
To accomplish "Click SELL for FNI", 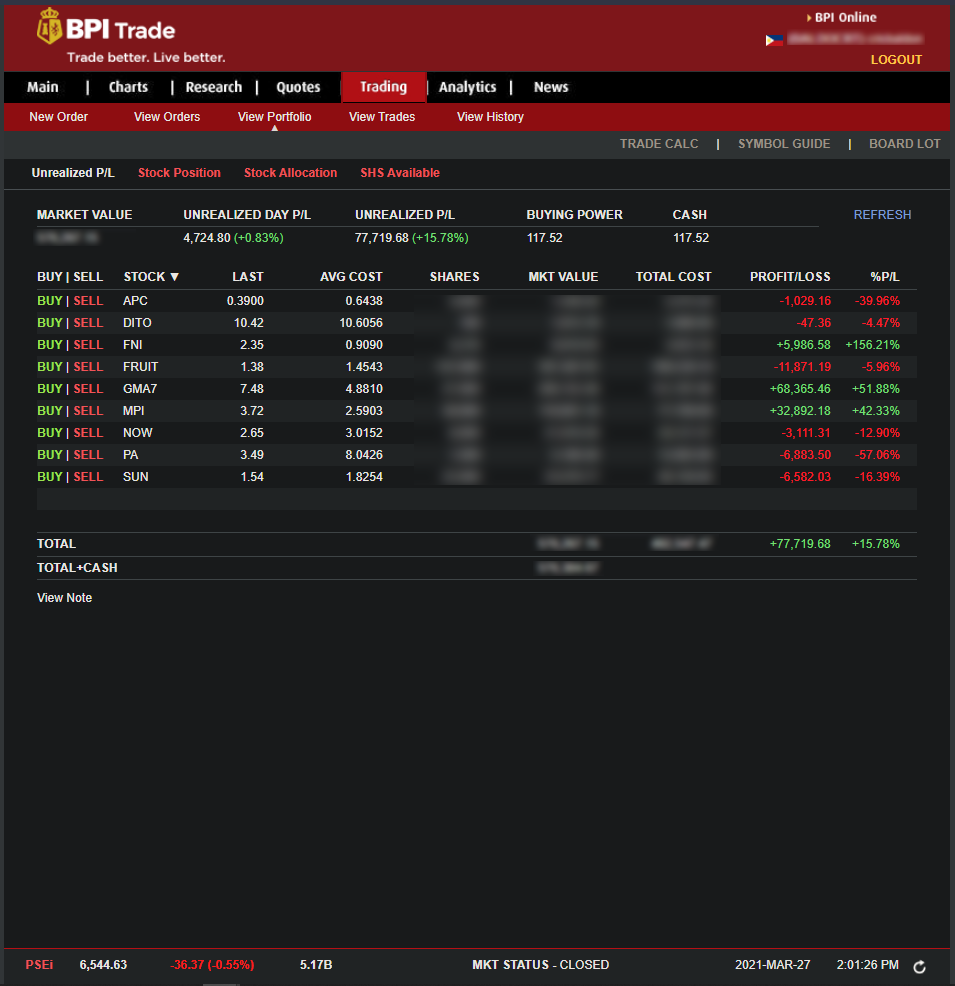I will (x=88, y=345).
